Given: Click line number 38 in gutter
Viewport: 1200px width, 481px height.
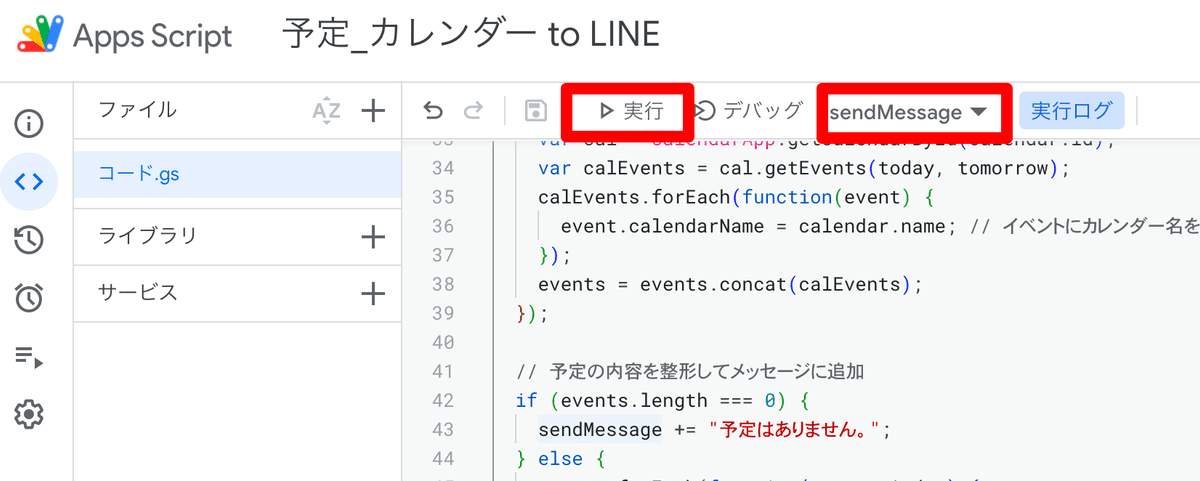Looking at the screenshot, I should [442, 284].
